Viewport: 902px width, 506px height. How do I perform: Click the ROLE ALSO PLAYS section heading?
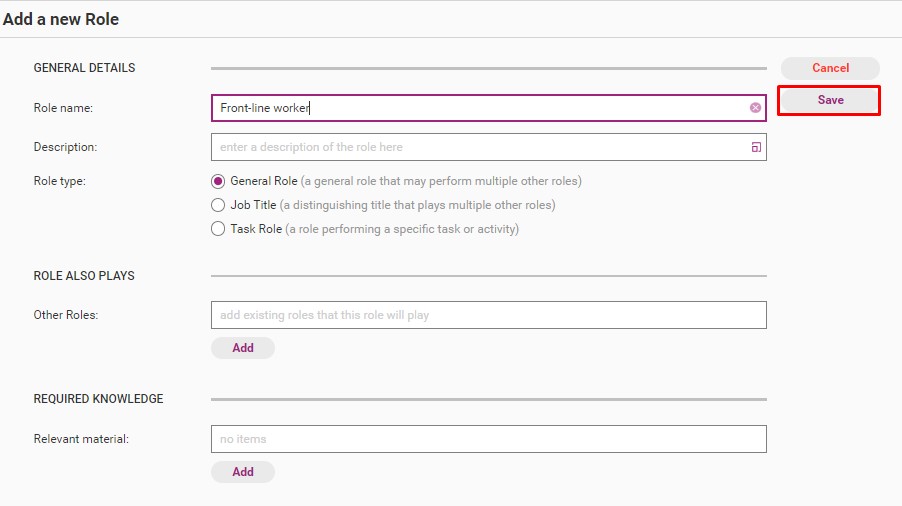click(x=84, y=276)
